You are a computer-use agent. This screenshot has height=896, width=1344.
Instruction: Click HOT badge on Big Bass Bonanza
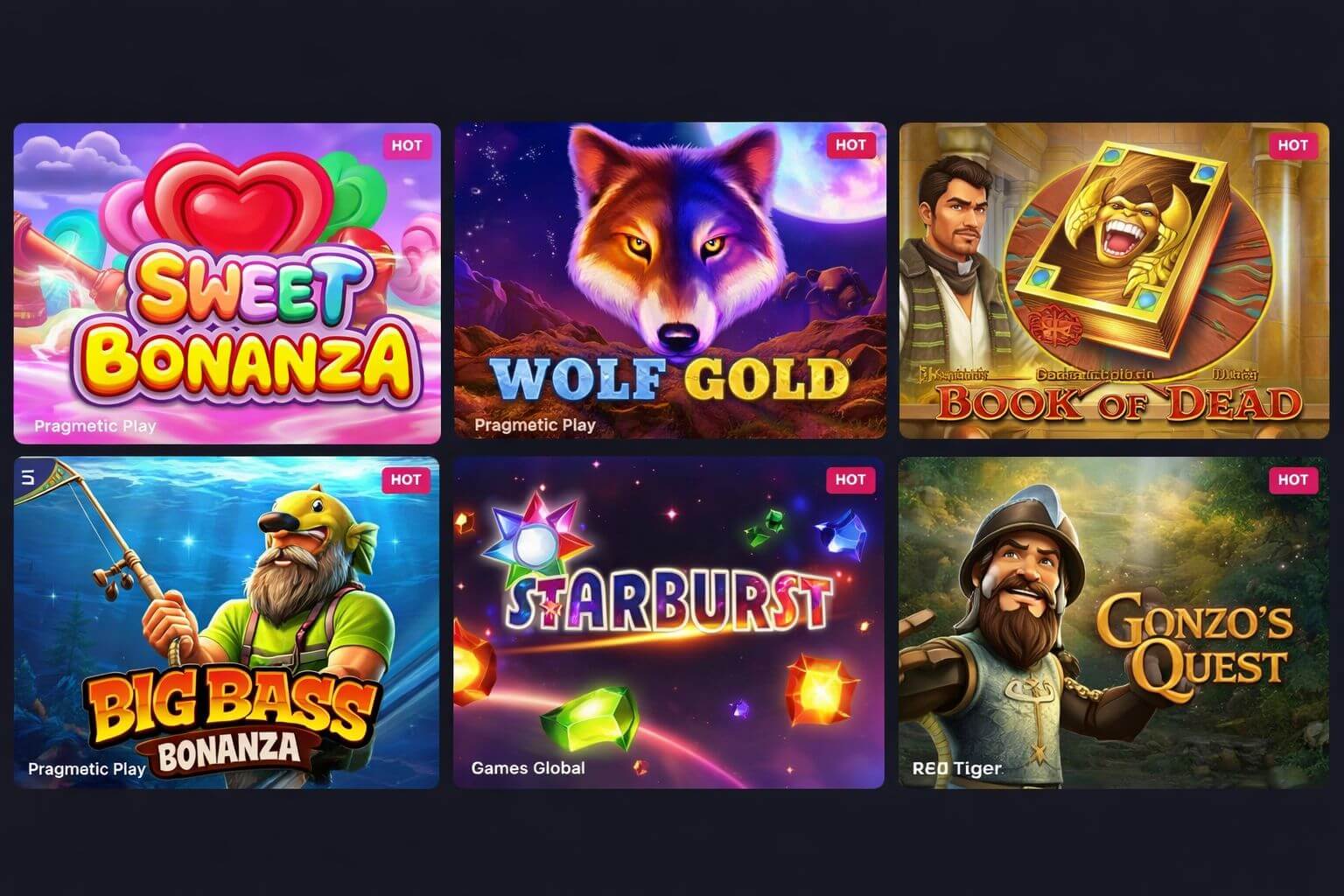(406, 479)
